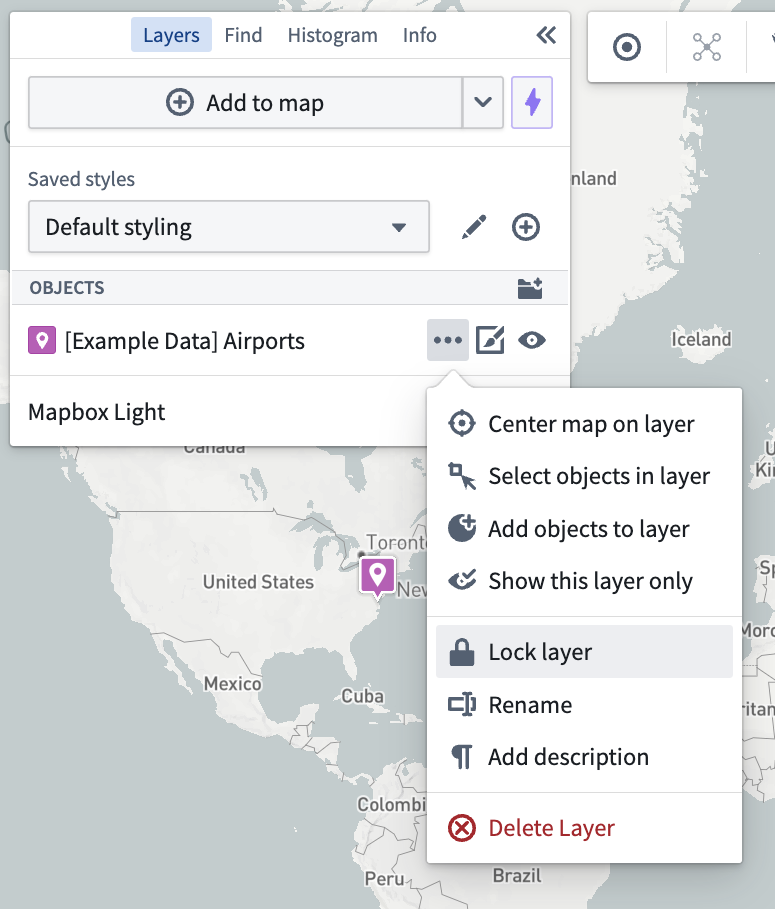This screenshot has width=775, height=909.
Task: Choose Add description from menu
Action: click(584, 757)
